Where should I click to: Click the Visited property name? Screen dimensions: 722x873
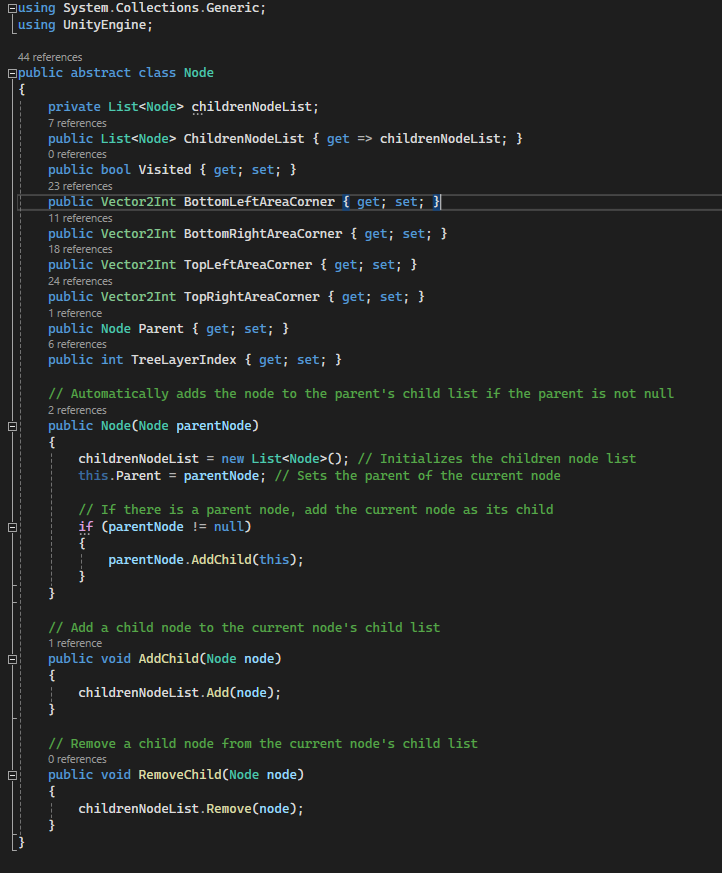[x=165, y=170]
